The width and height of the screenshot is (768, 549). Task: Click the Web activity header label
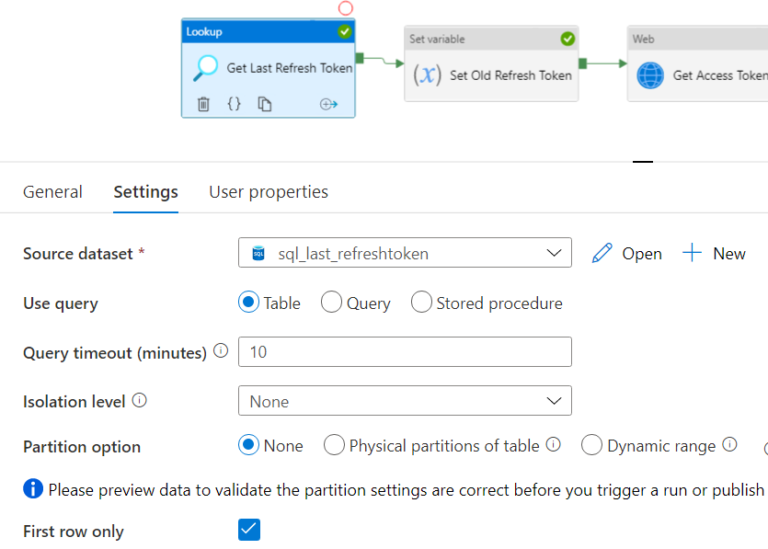643,39
